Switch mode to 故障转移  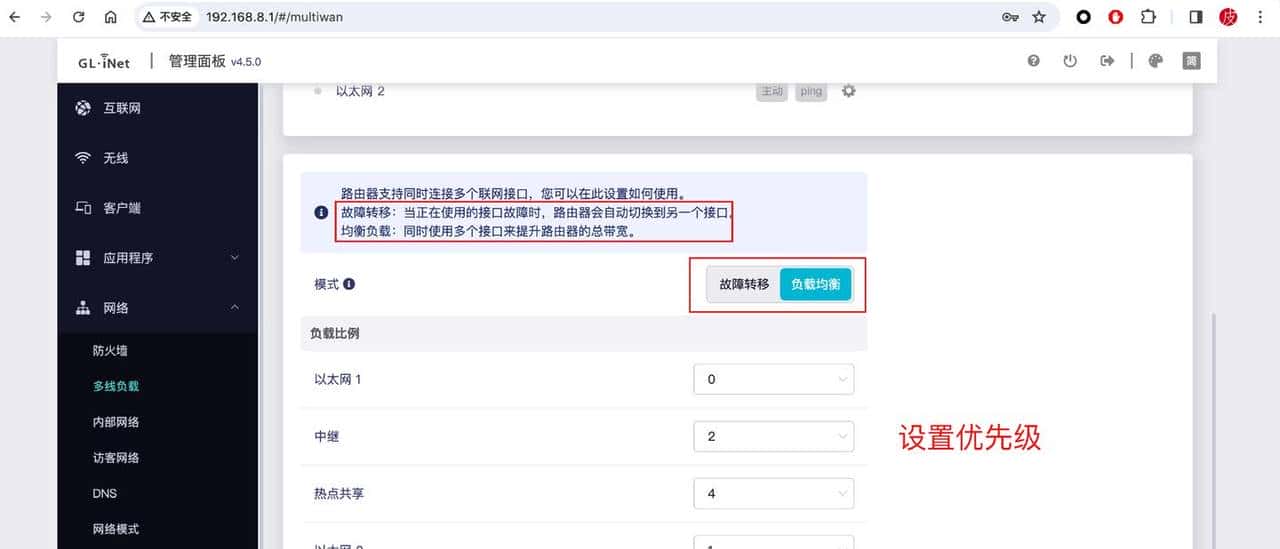point(743,284)
